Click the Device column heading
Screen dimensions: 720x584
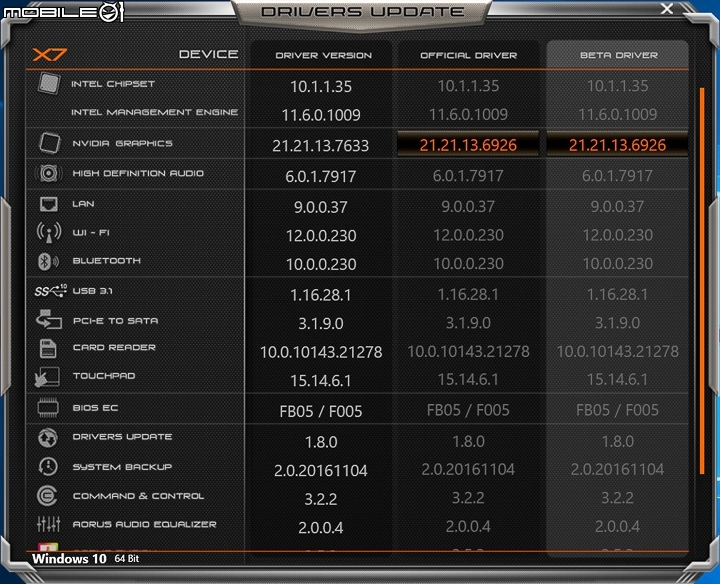(208, 54)
